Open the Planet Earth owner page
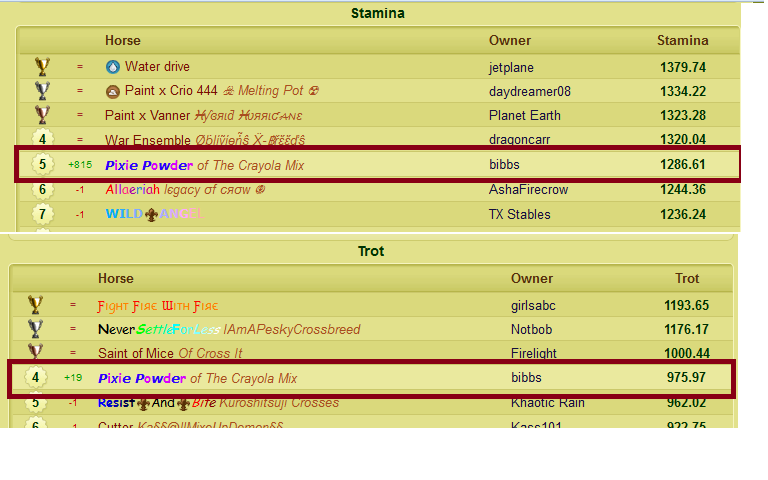The image size is (768, 480). point(525,115)
